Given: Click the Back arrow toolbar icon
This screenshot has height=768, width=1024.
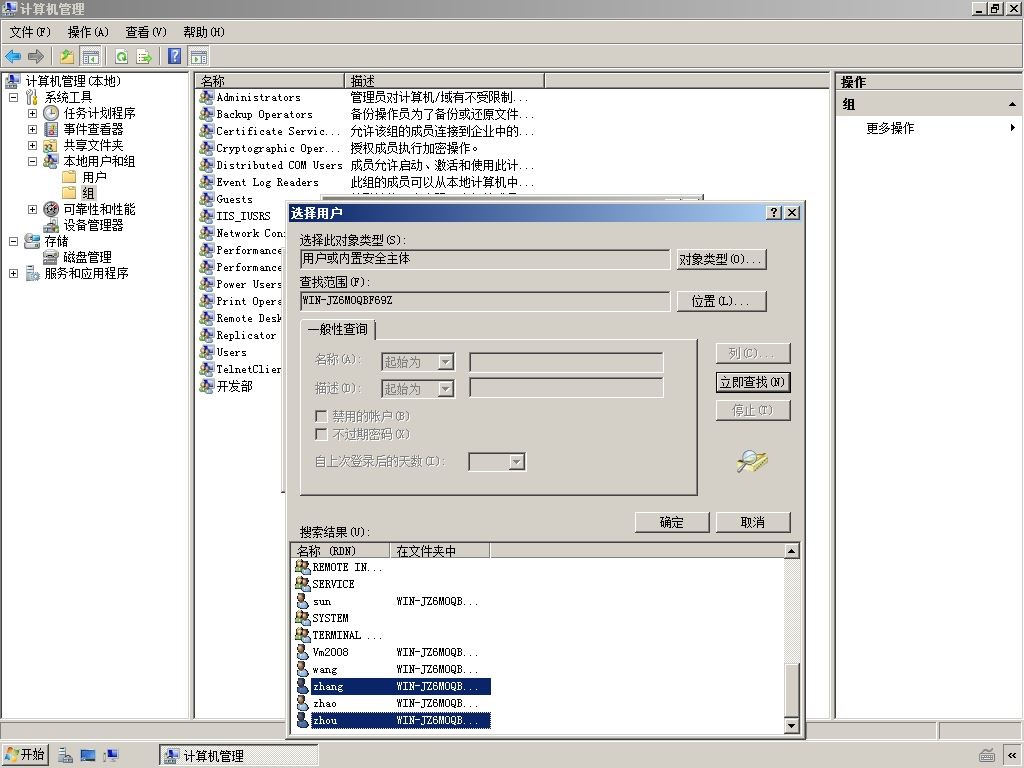Looking at the screenshot, I should pyautogui.click(x=13, y=56).
